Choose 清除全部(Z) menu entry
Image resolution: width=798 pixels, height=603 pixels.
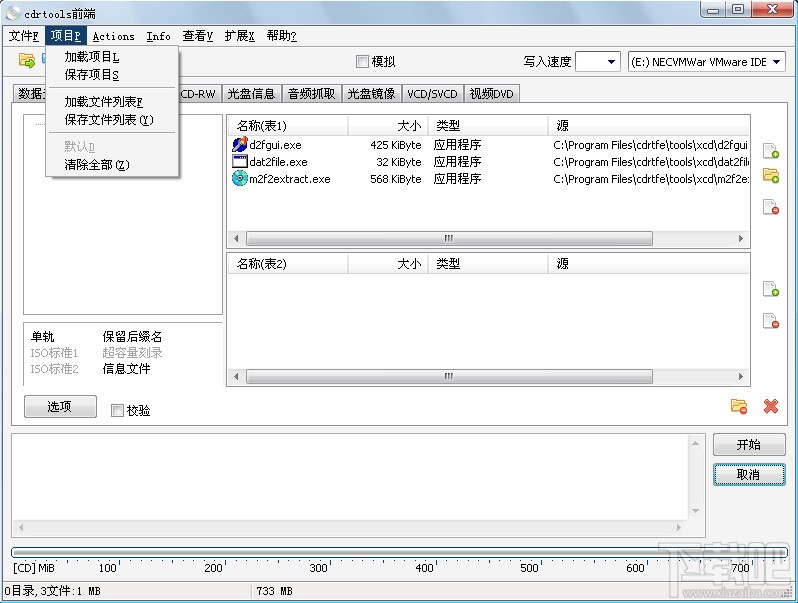[112, 164]
